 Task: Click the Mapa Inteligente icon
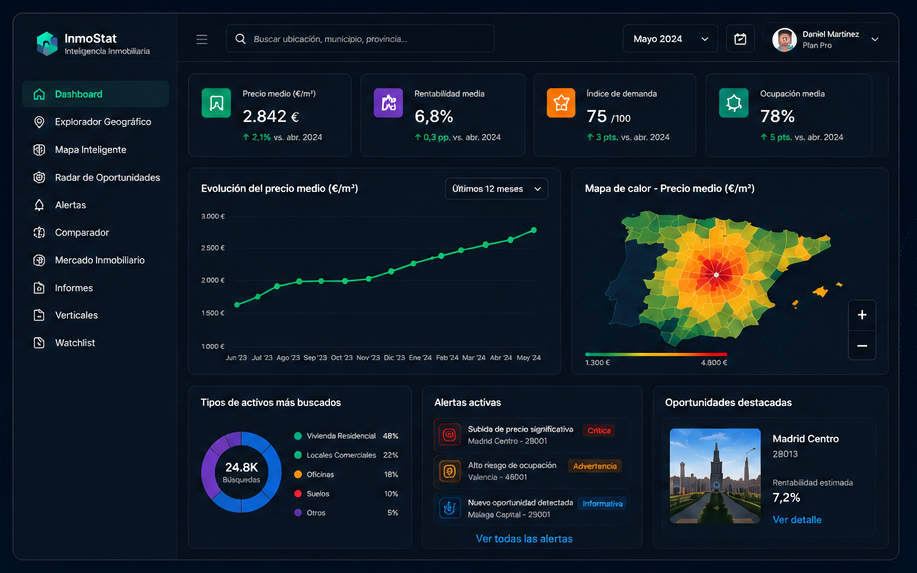point(39,150)
